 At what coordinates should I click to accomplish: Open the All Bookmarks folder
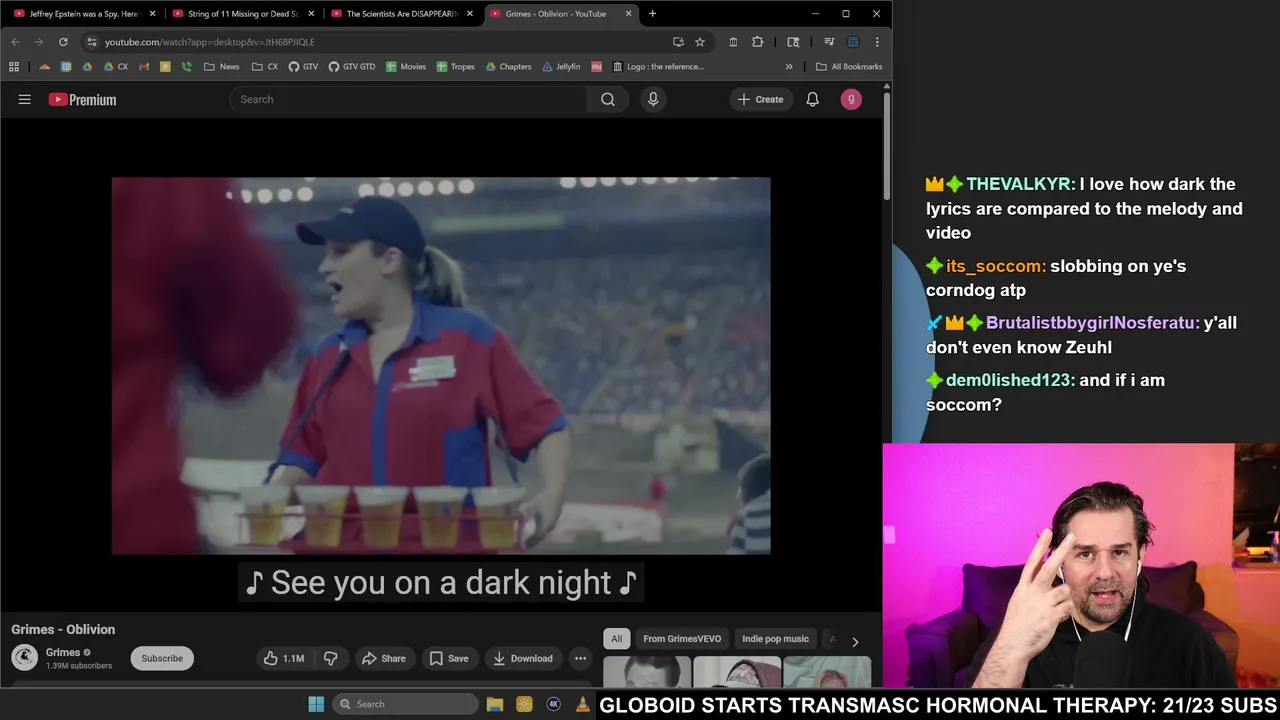[849, 67]
